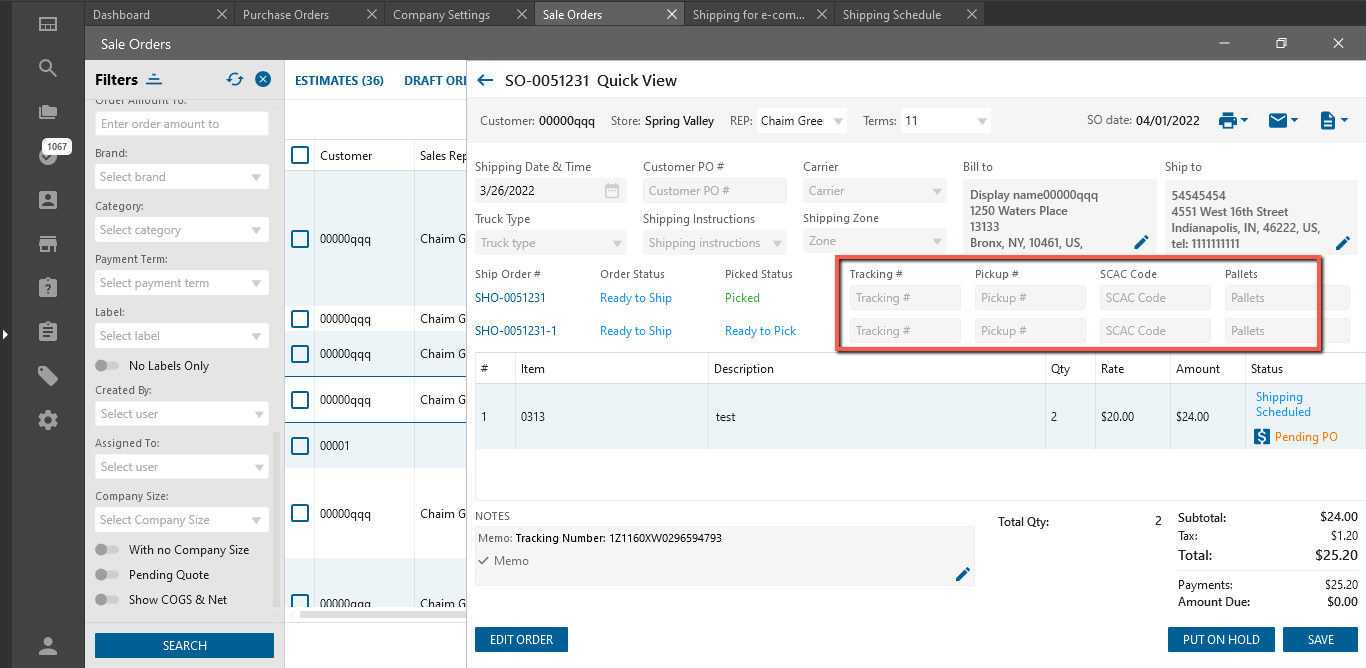Click the SAVE button
Screen dimensions: 1366x668
1321,640
